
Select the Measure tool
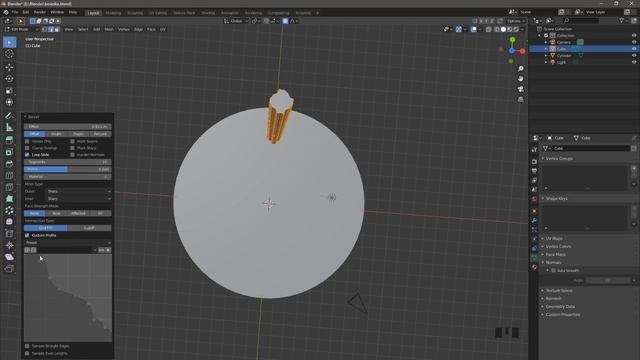(x=9, y=128)
